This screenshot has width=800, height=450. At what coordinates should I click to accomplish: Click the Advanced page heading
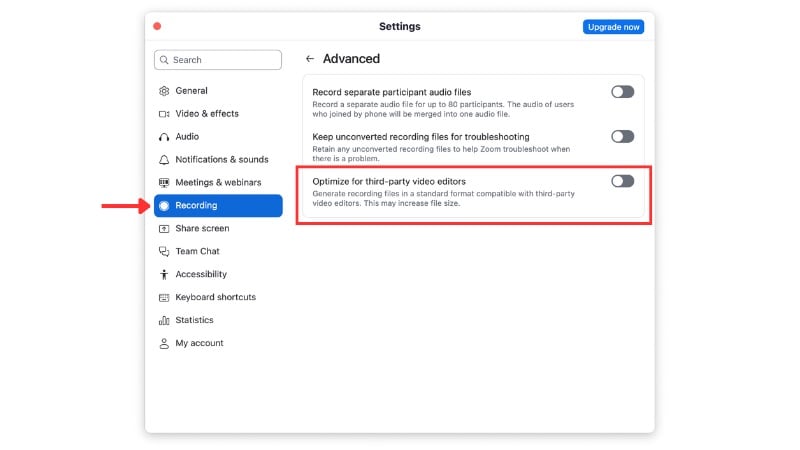point(352,59)
